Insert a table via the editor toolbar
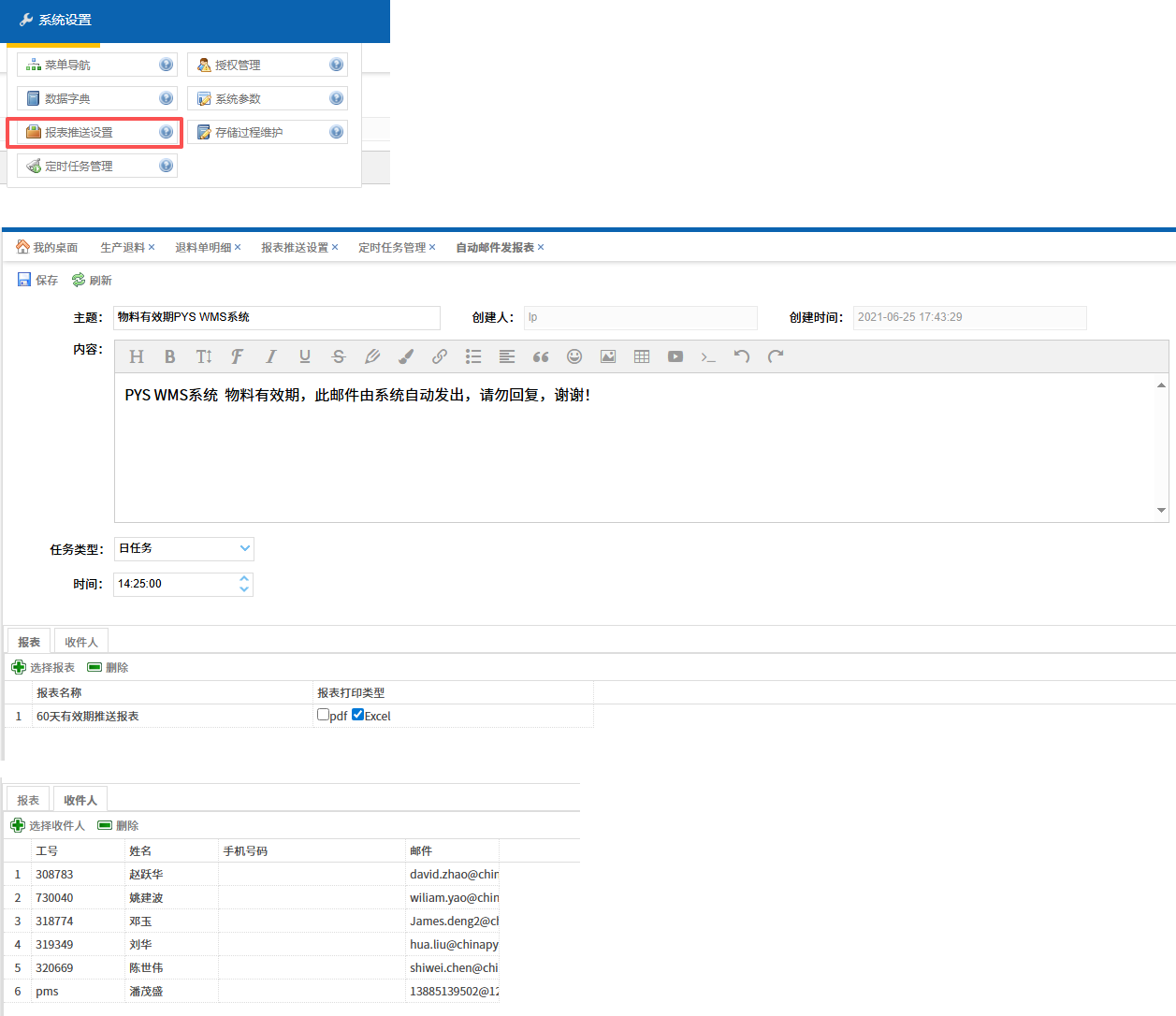Screen dimensions: 1176x1016 (642, 356)
